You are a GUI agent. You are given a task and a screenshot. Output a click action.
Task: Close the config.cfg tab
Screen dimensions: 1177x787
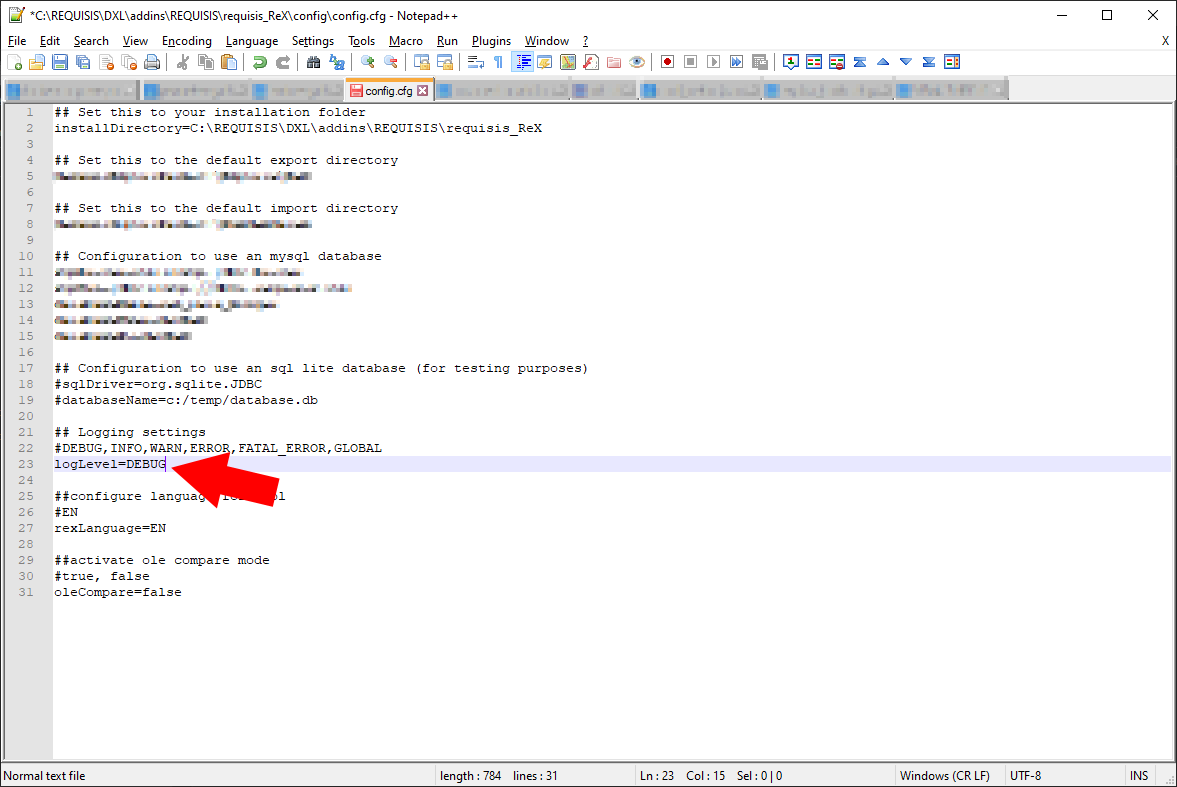(422, 91)
